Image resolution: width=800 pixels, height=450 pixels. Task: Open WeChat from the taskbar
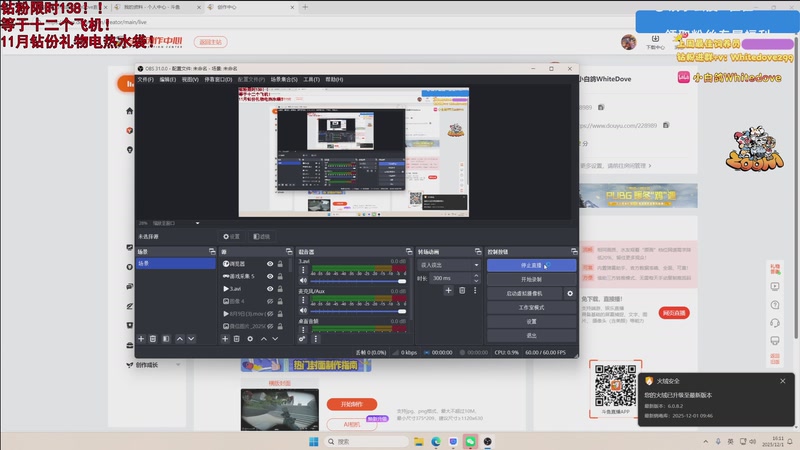(x=470, y=441)
